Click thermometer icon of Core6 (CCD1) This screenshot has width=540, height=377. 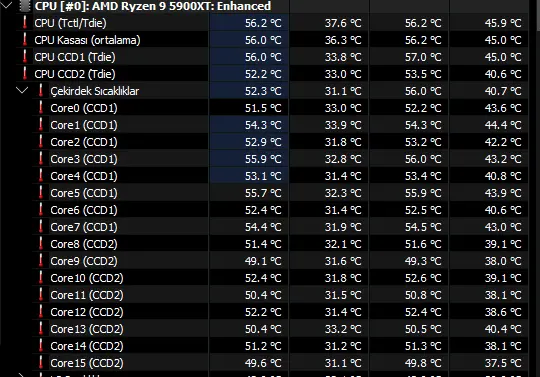pos(41,209)
